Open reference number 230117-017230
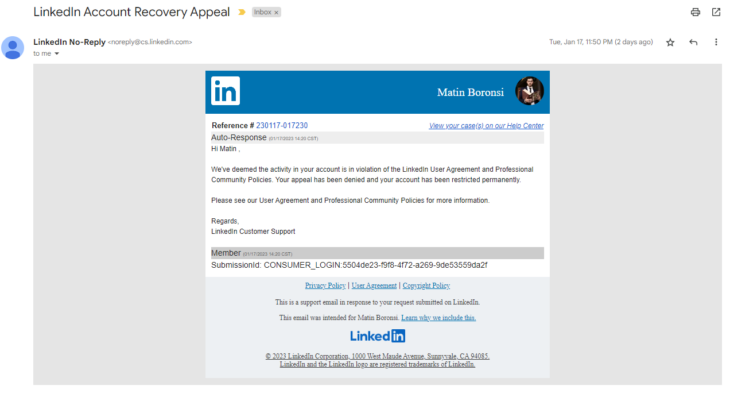Screen dimensions: 730x393 coord(282,125)
